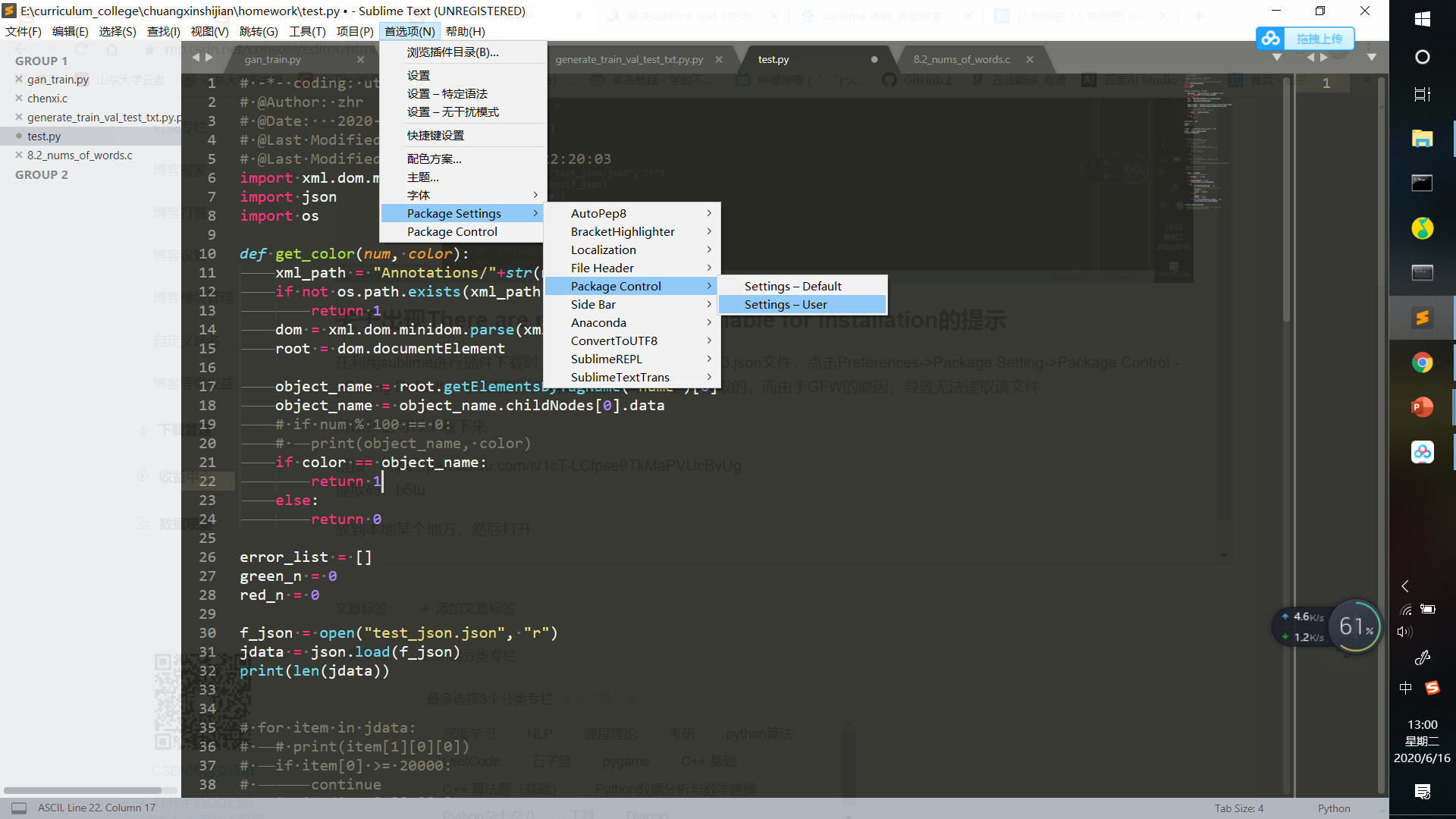Viewport: 1456px width, 819px height.
Task: Open the 文件(F) menu
Action: [24, 31]
